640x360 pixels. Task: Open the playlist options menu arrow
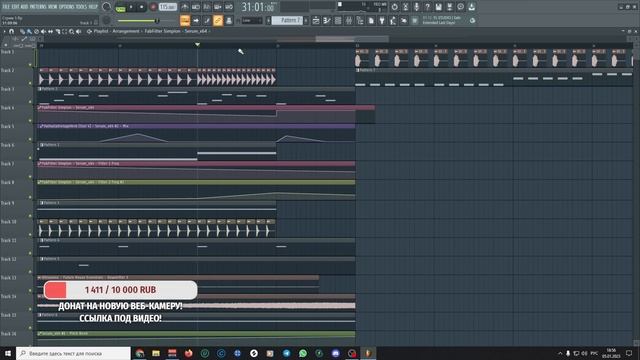4,31
